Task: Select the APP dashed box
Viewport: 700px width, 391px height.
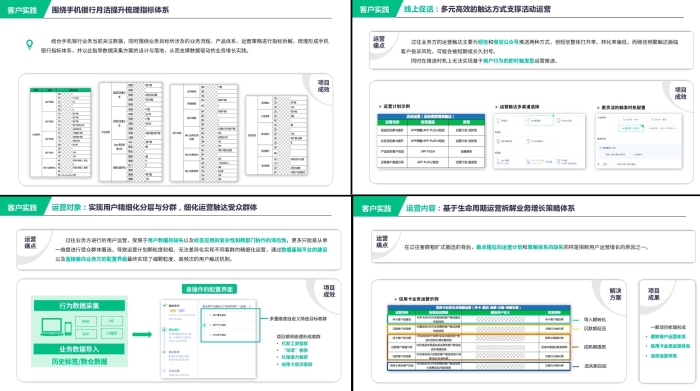Action: (86, 333)
